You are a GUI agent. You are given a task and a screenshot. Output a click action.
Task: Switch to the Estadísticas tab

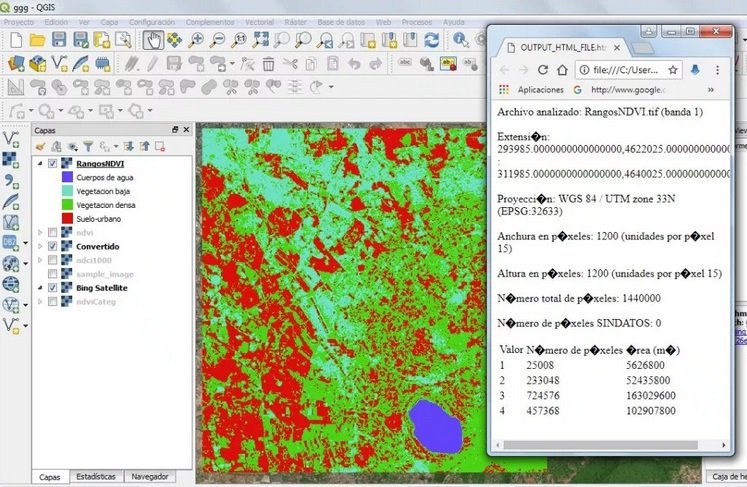(x=97, y=477)
